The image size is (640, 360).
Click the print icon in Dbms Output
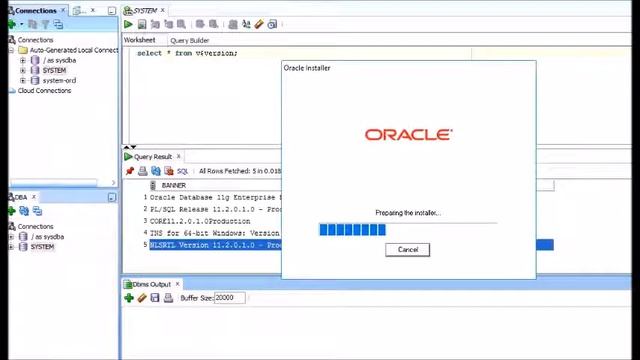click(168, 298)
